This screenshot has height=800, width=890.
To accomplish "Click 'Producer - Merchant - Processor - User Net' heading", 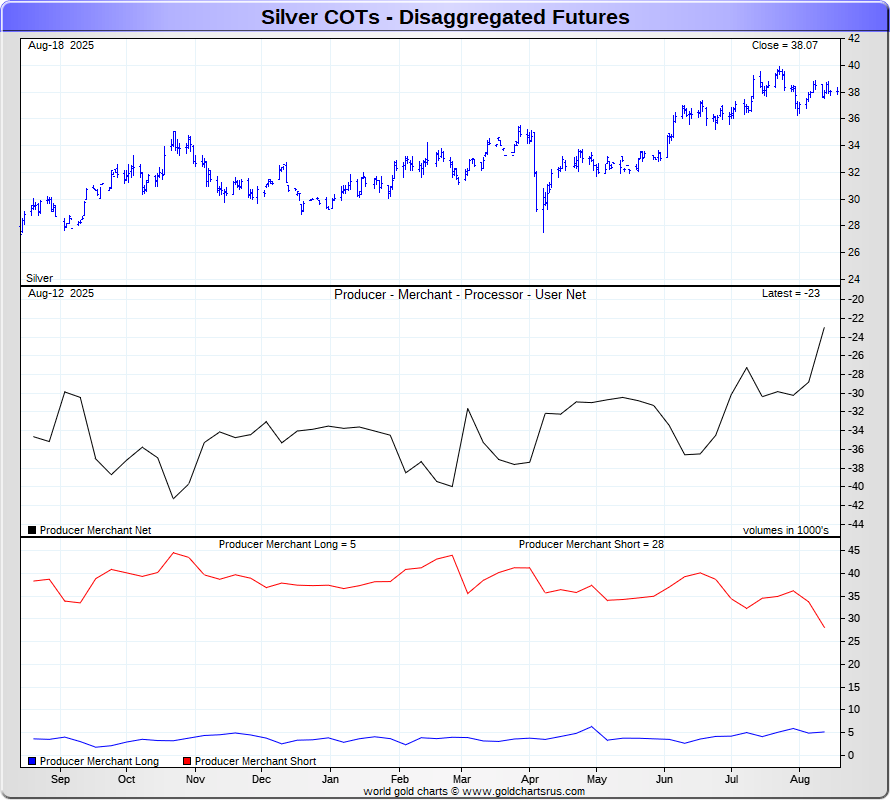I will click(460, 295).
